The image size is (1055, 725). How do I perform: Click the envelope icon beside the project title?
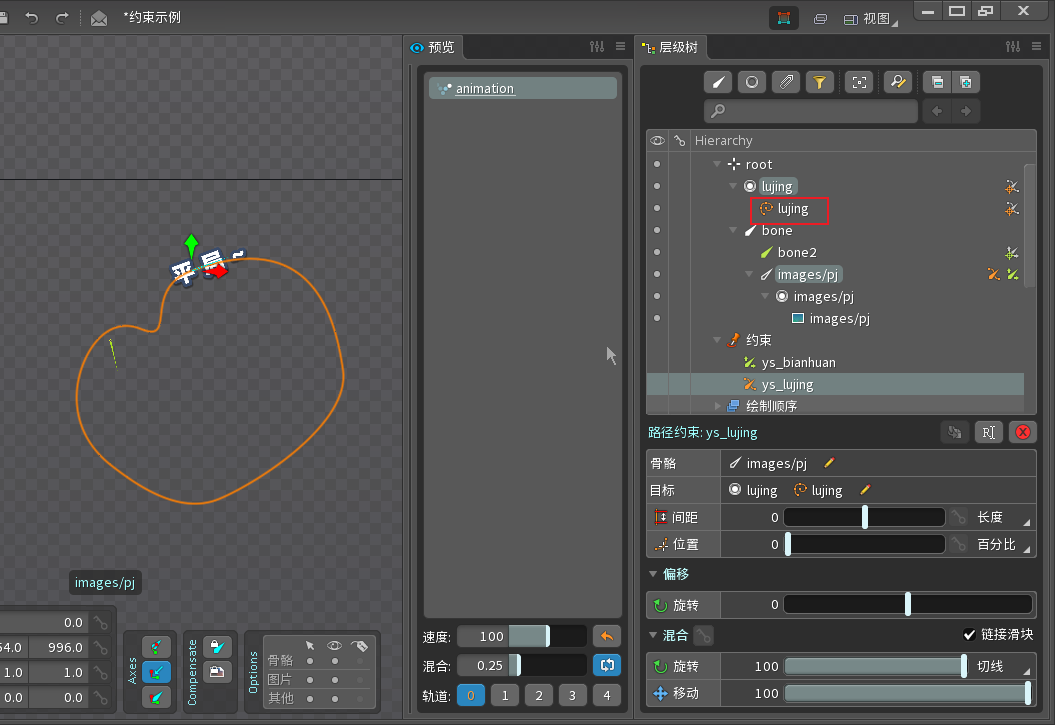[x=99, y=18]
